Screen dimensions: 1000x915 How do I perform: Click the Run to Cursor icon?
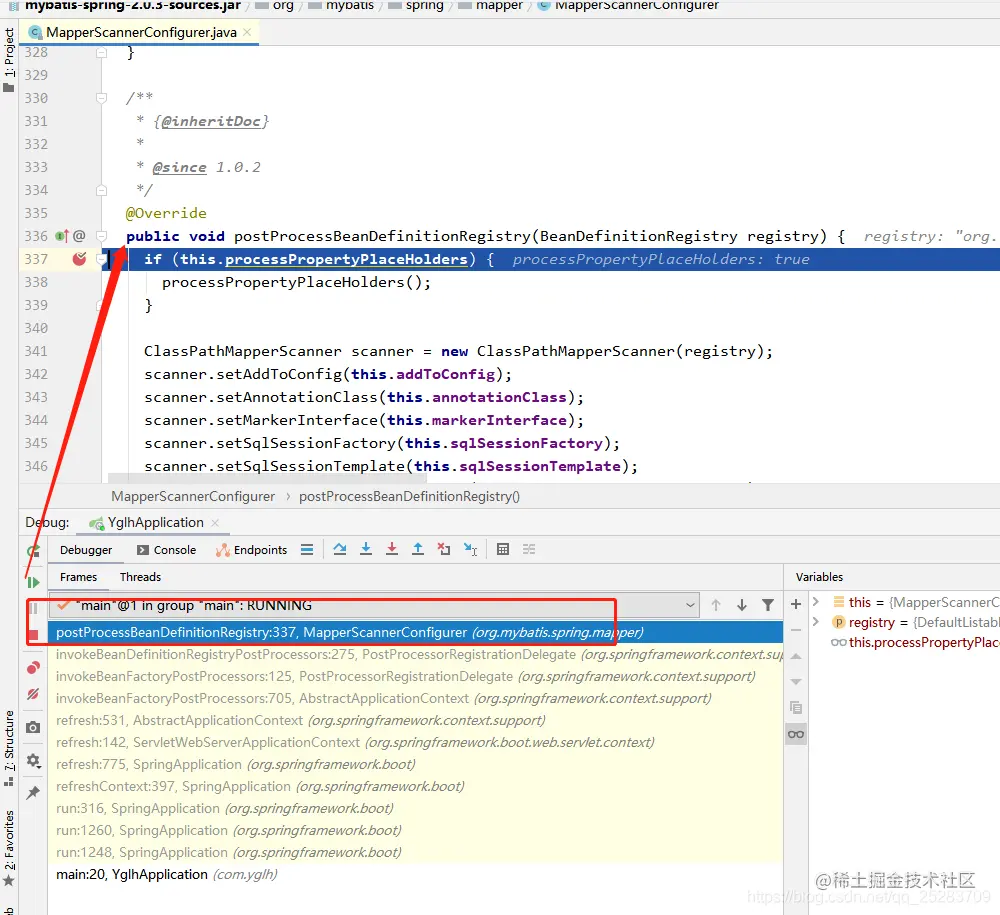470,549
